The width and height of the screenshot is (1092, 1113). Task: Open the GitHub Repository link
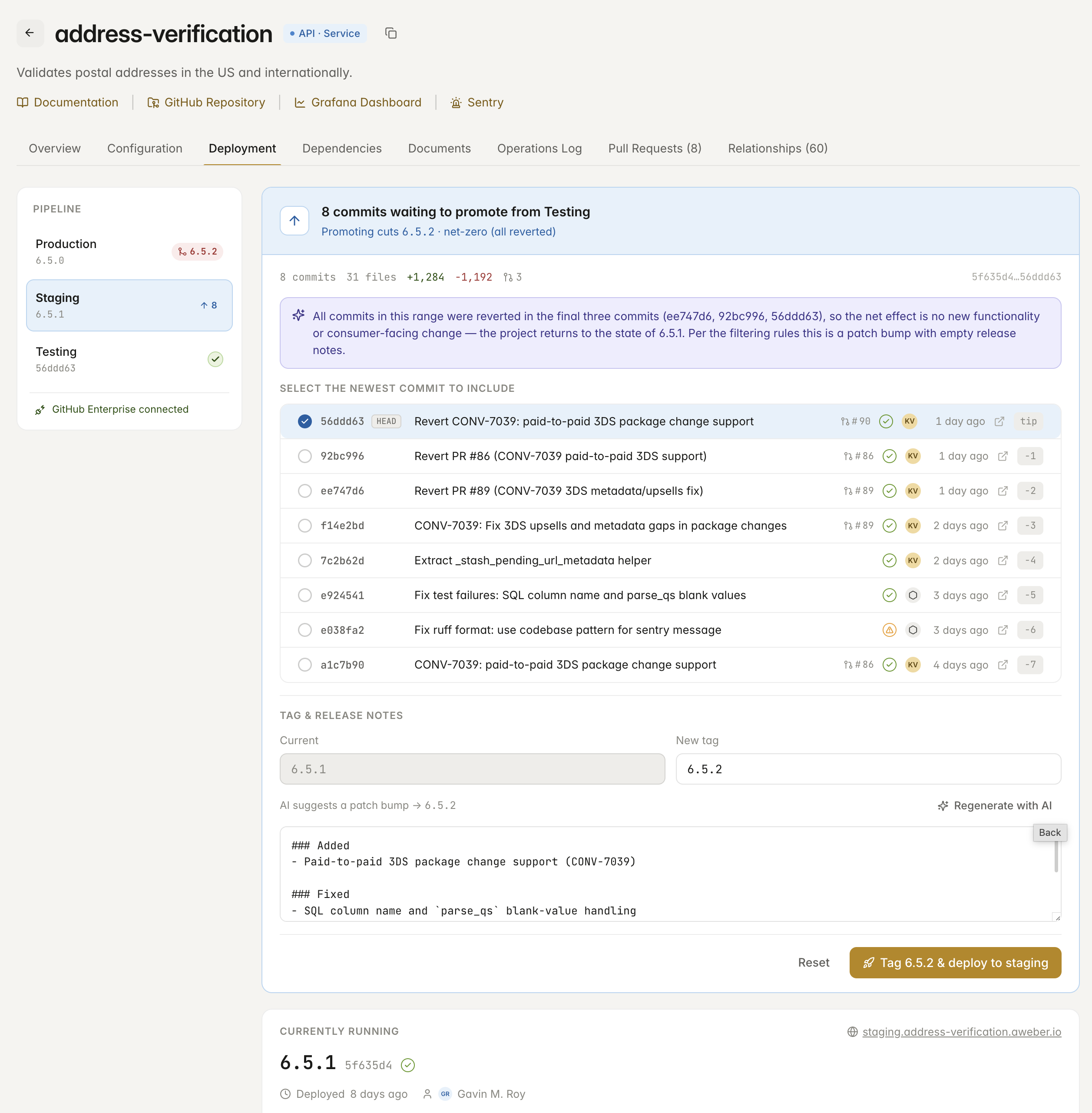(x=206, y=102)
